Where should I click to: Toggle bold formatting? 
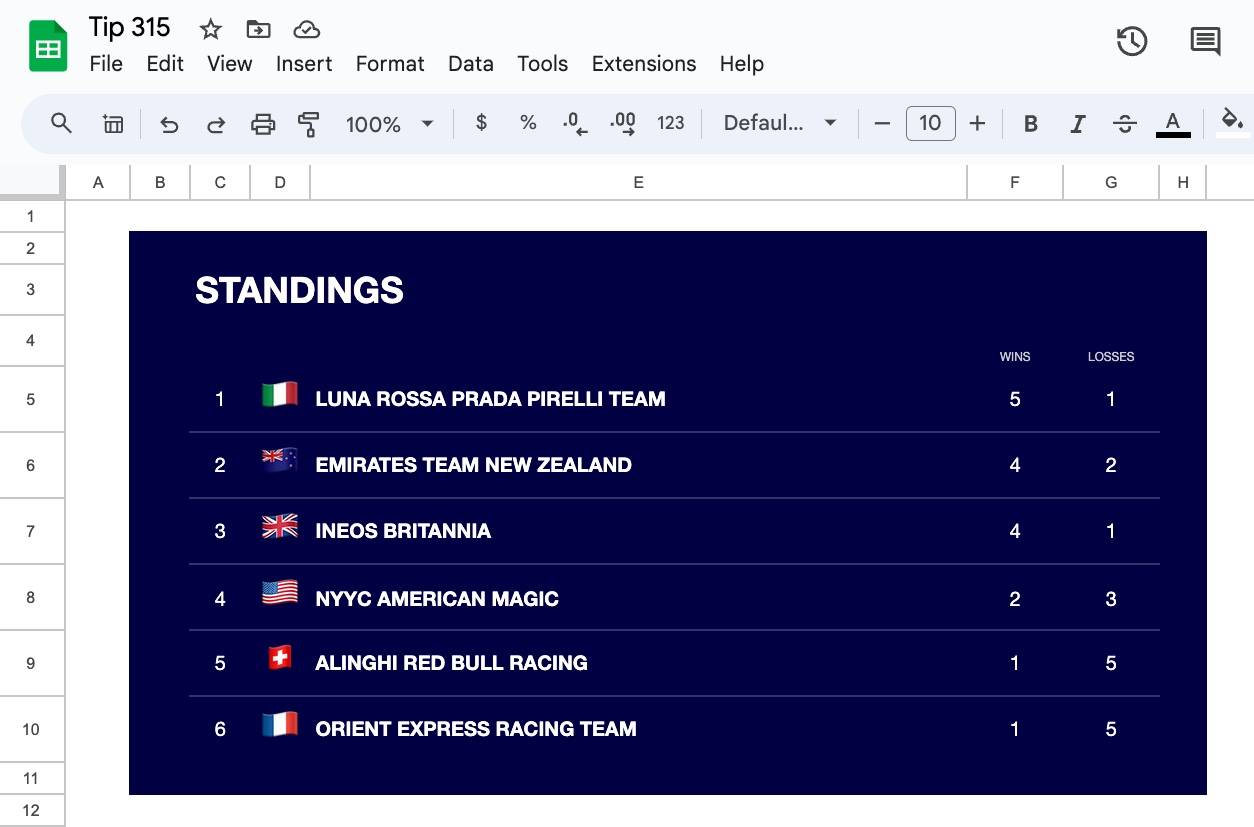(x=1030, y=124)
